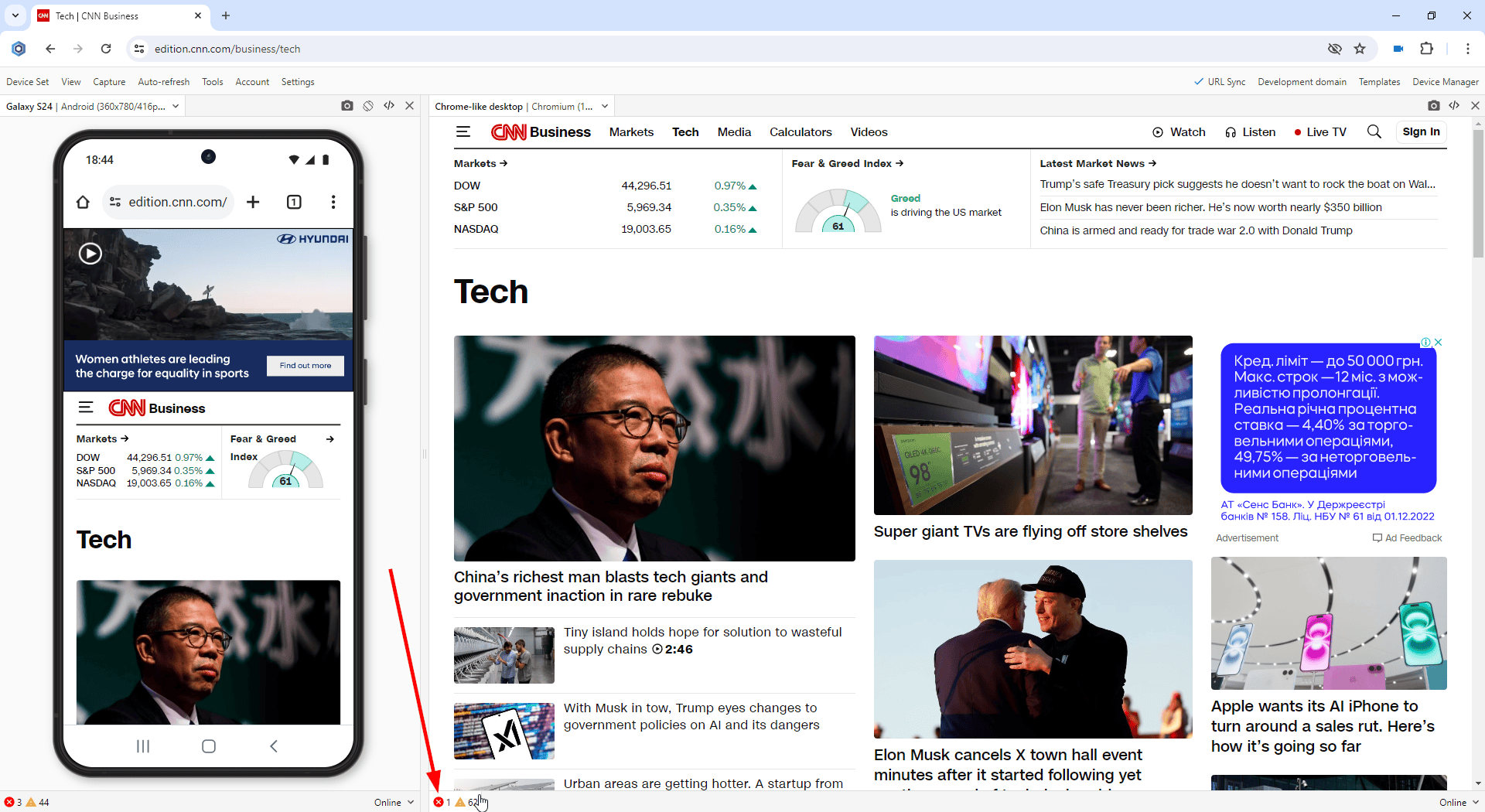1485x812 pixels.
Task: Open the code inspector for Galaxy S24 panel
Action: click(389, 106)
